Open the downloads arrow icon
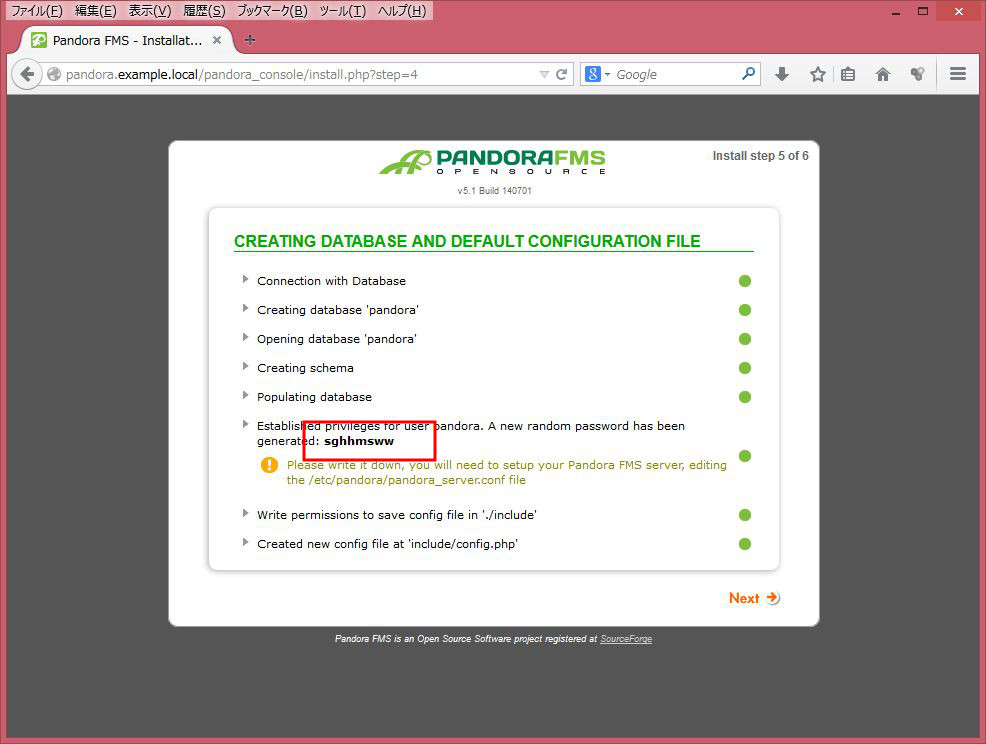 coord(782,74)
